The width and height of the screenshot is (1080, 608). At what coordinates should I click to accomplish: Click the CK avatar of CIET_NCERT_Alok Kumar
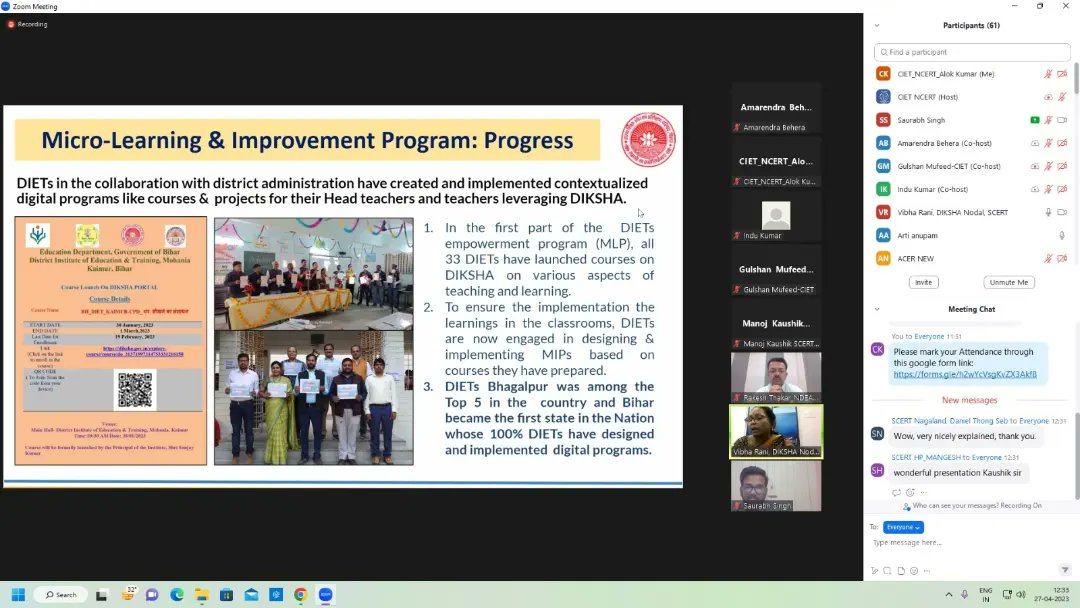(883, 74)
